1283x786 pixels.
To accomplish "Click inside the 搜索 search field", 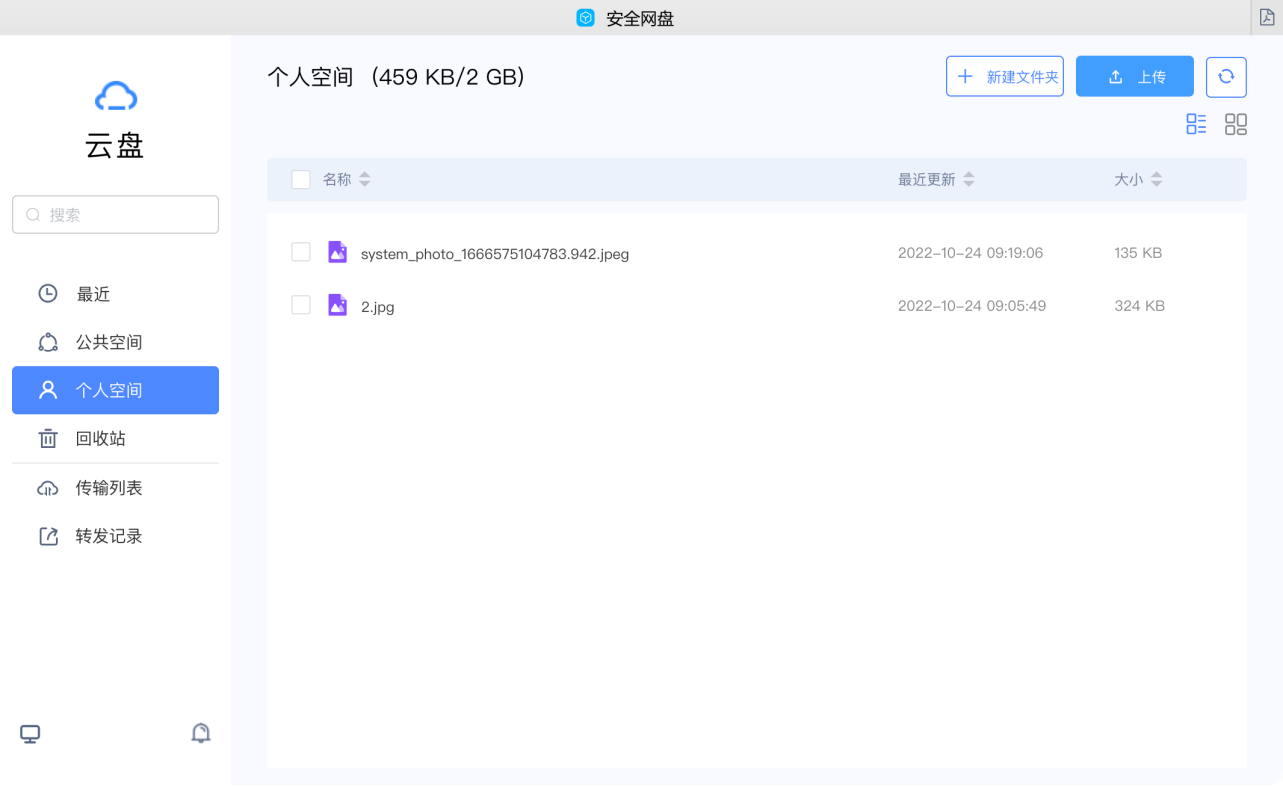I will click(115, 214).
